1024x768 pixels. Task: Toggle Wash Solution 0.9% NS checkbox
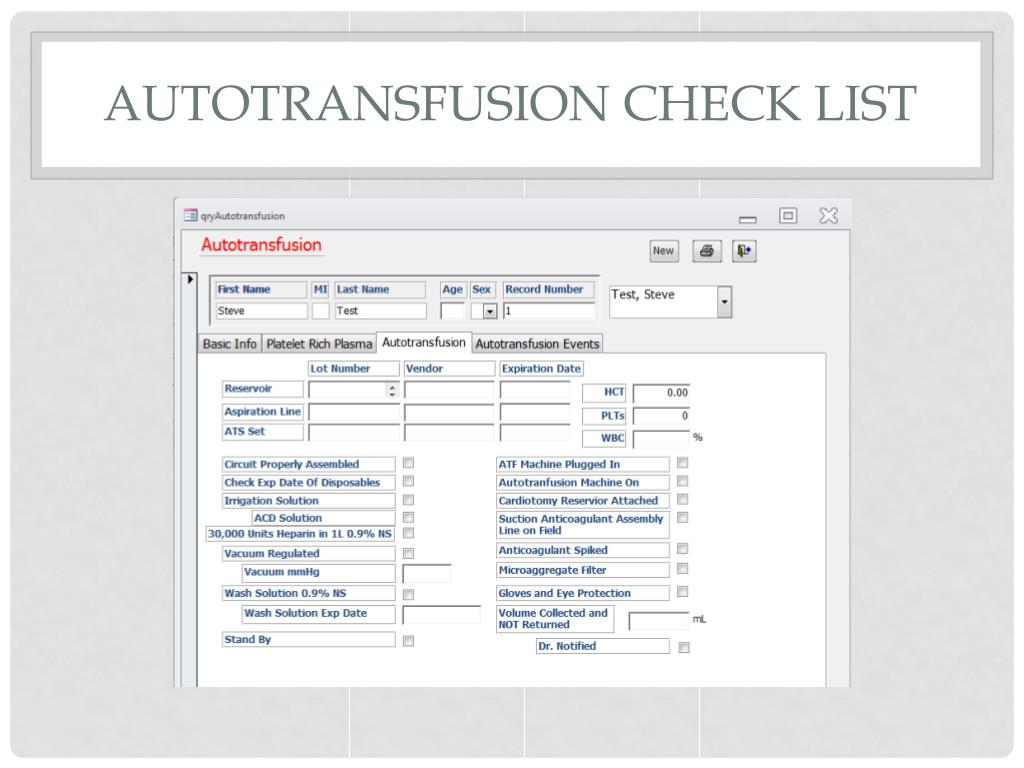coord(409,594)
